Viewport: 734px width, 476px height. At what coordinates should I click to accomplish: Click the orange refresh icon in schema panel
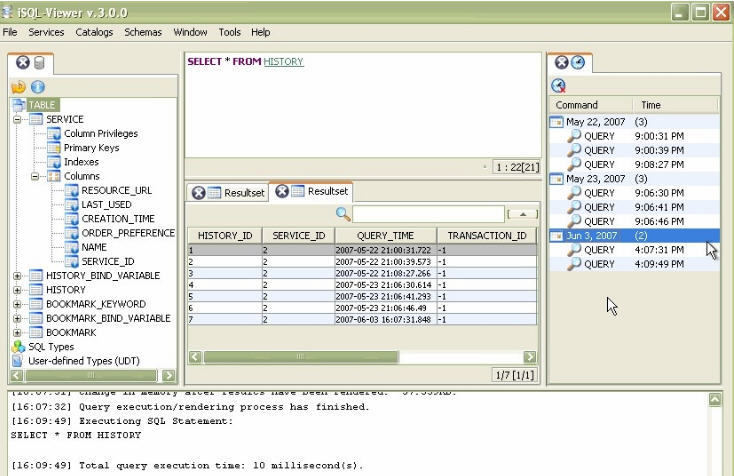(19, 87)
